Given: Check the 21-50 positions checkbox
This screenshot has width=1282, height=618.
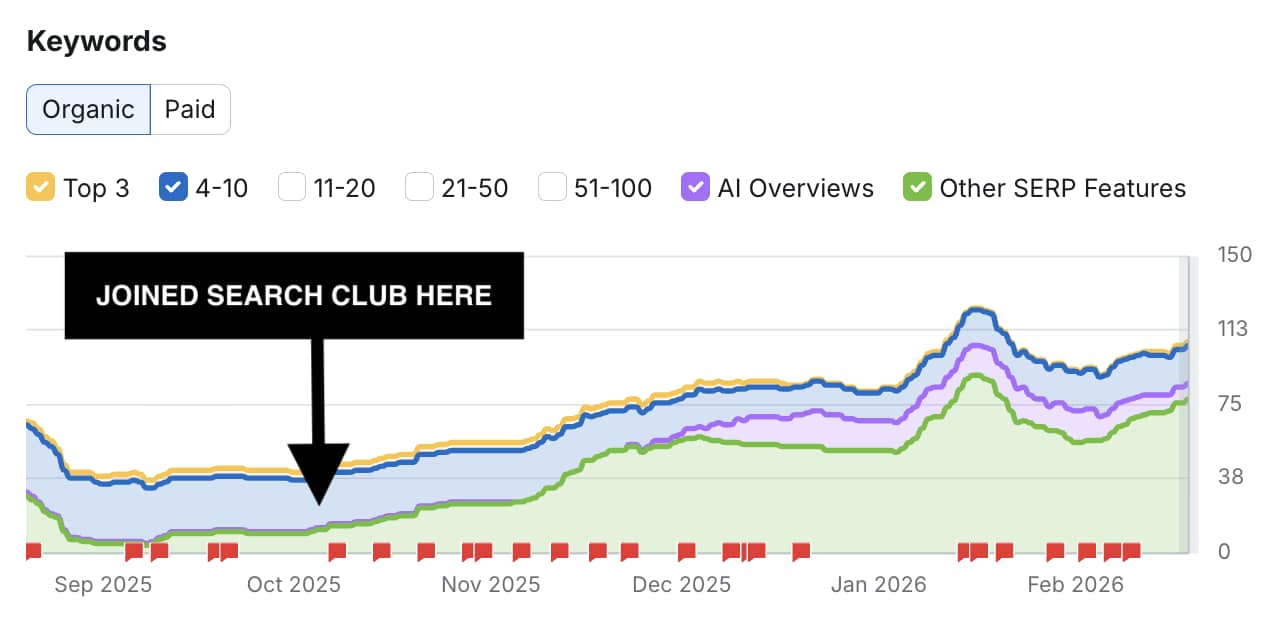Looking at the screenshot, I should (x=419, y=187).
